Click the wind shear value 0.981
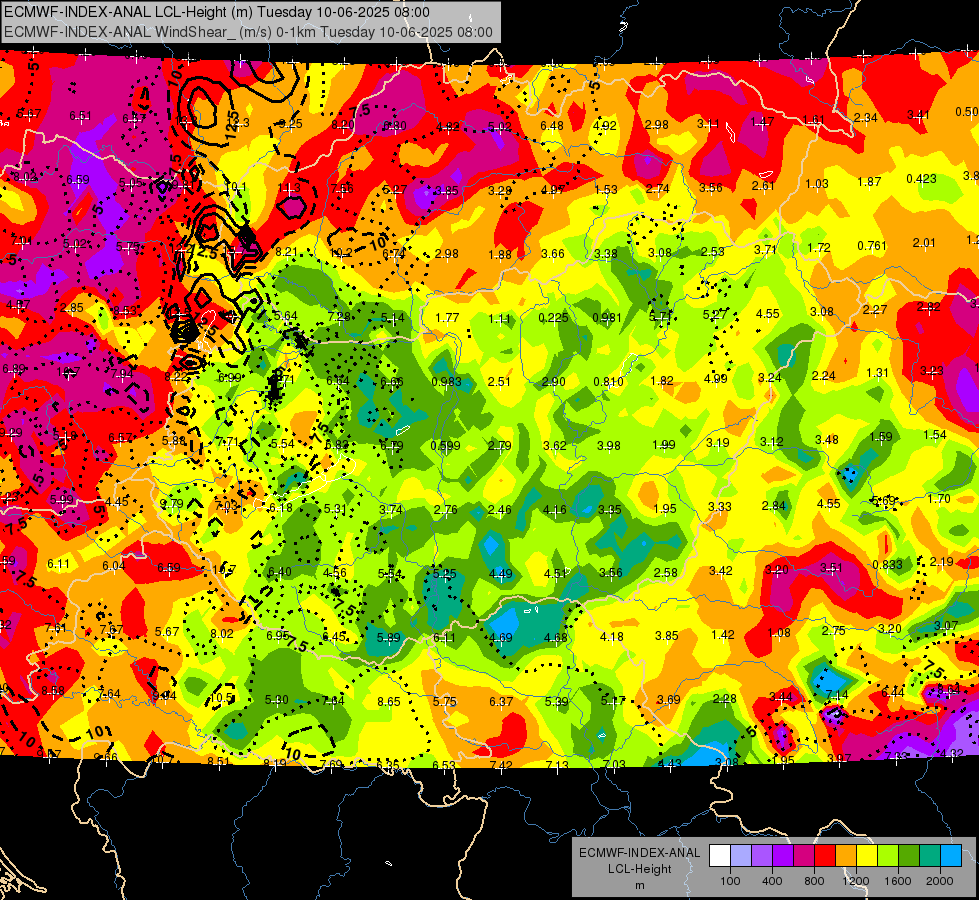The height and width of the screenshot is (900, 979). (607, 318)
